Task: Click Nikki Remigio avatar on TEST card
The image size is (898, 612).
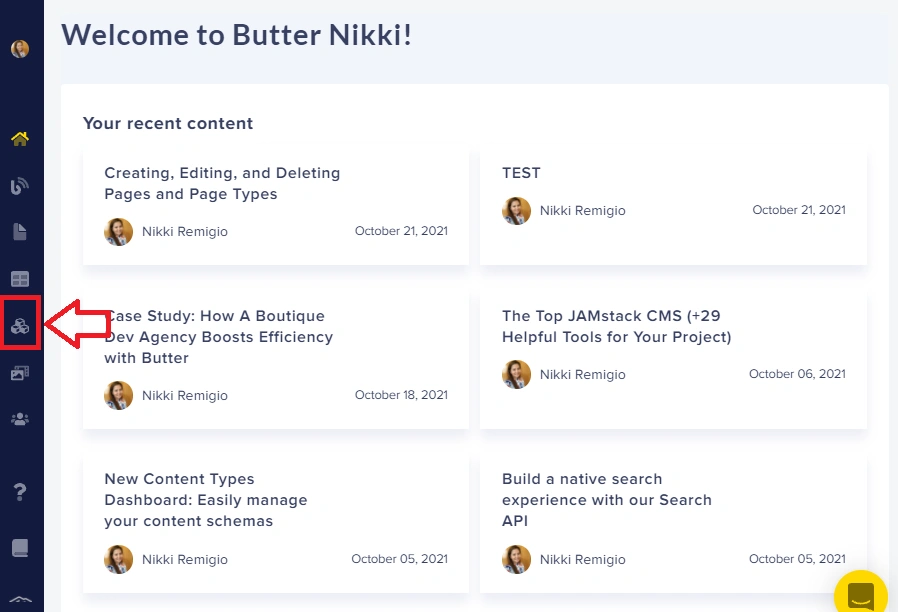Action: (x=517, y=211)
